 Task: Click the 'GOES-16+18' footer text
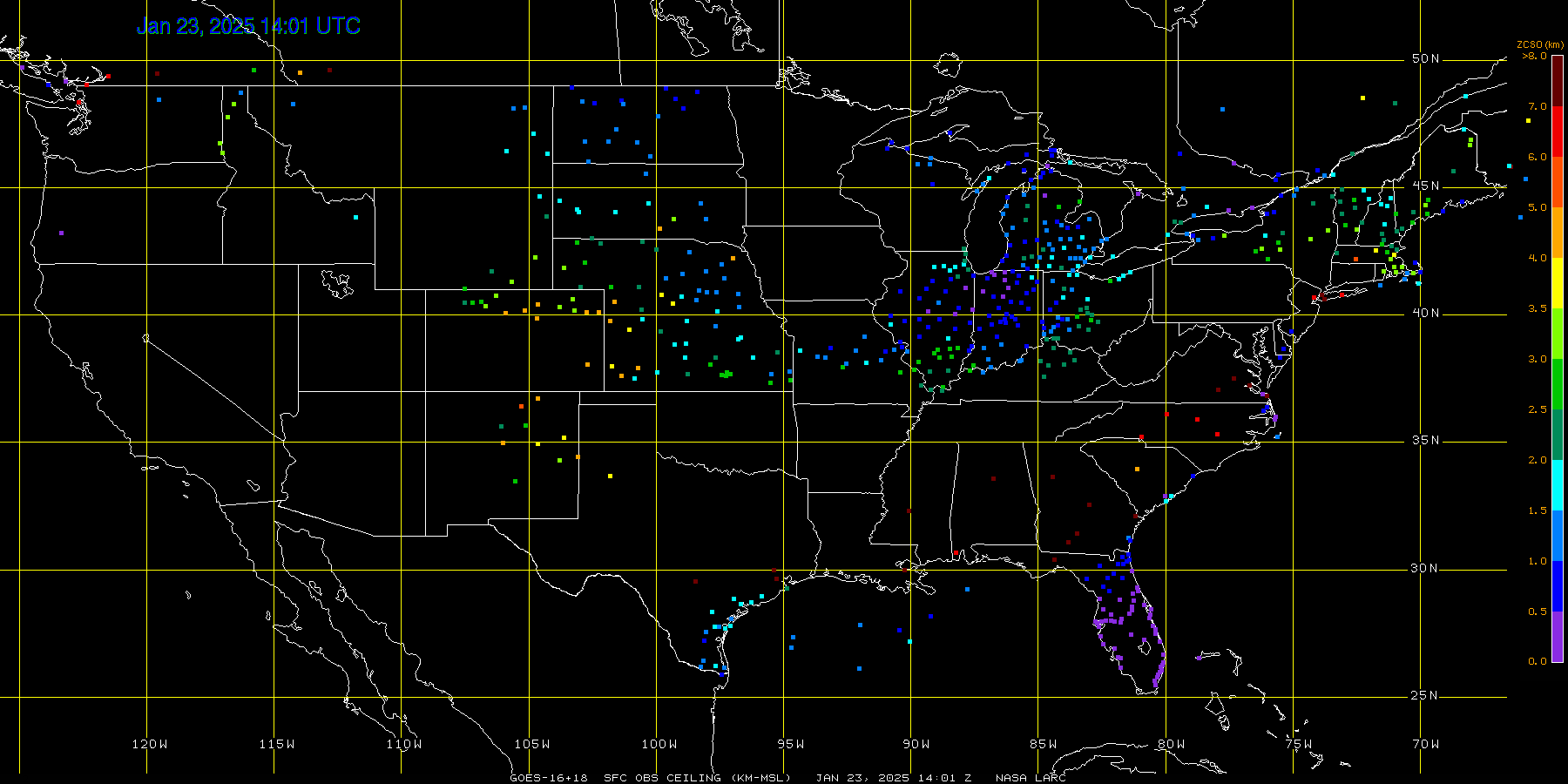pyautogui.click(x=549, y=778)
